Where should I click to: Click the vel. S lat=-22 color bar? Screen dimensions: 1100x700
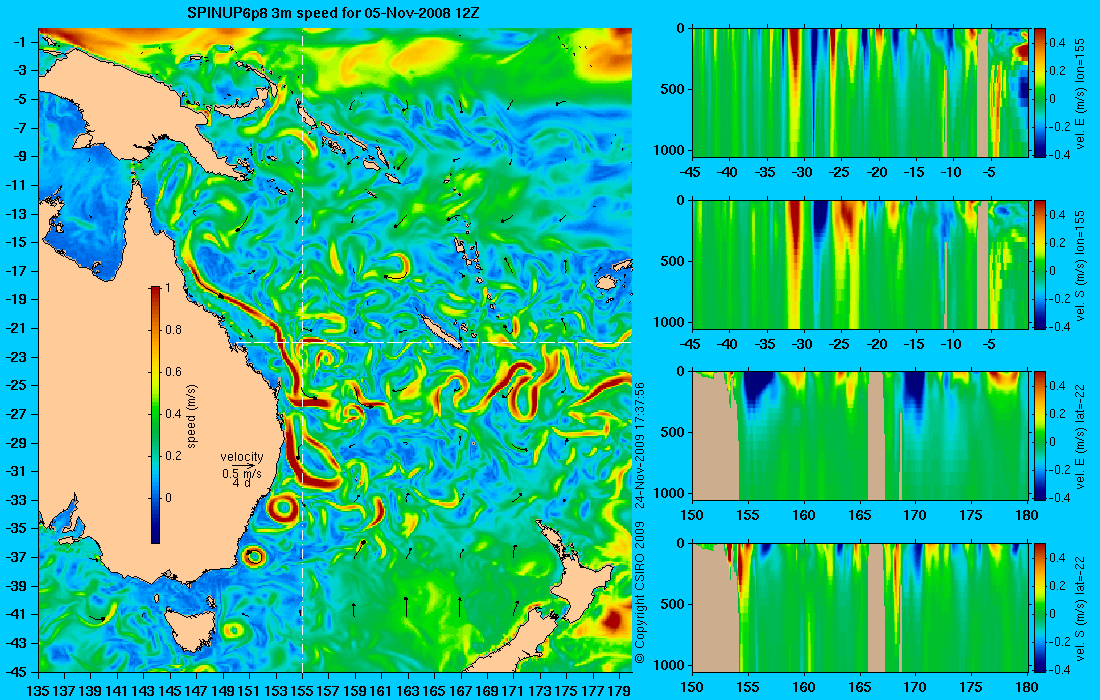tap(1039, 607)
